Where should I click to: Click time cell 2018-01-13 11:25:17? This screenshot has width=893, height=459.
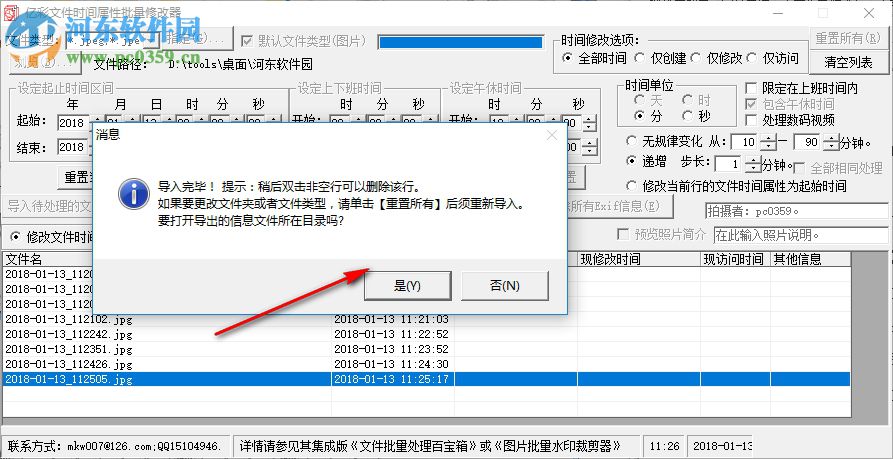392,379
